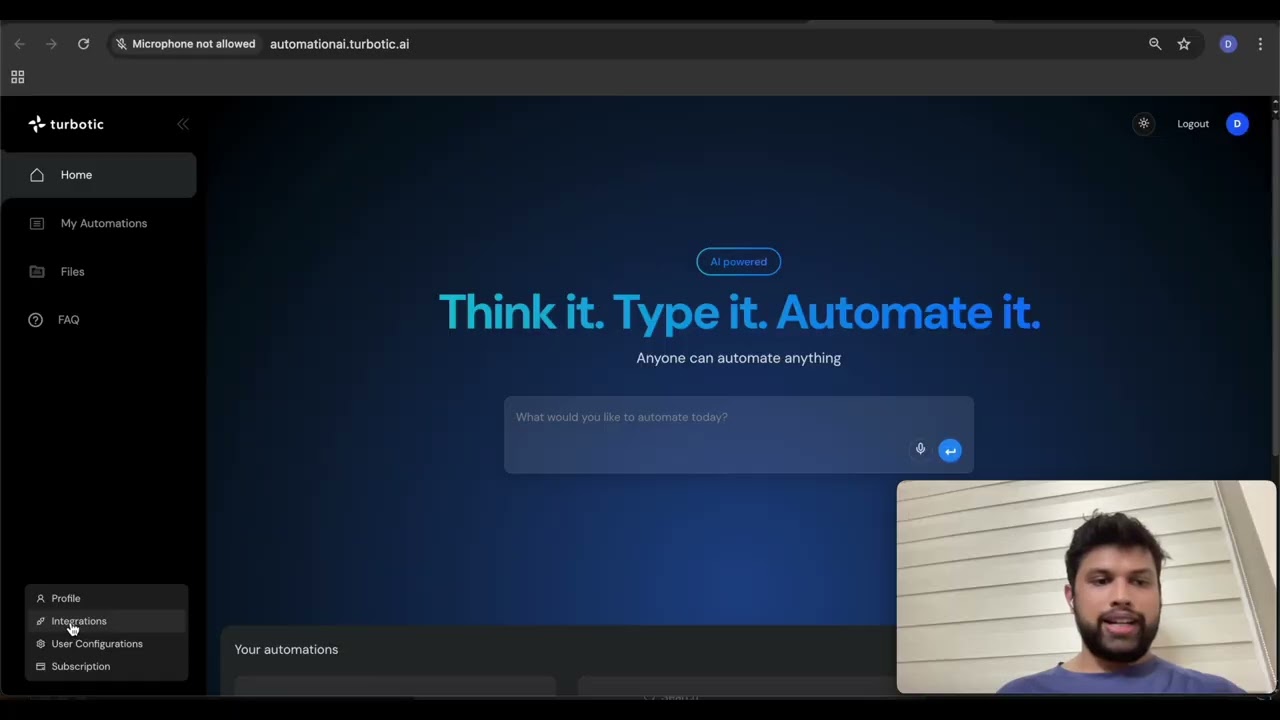The width and height of the screenshot is (1280, 720).
Task: Open the Home sidebar item
Action: [x=76, y=175]
